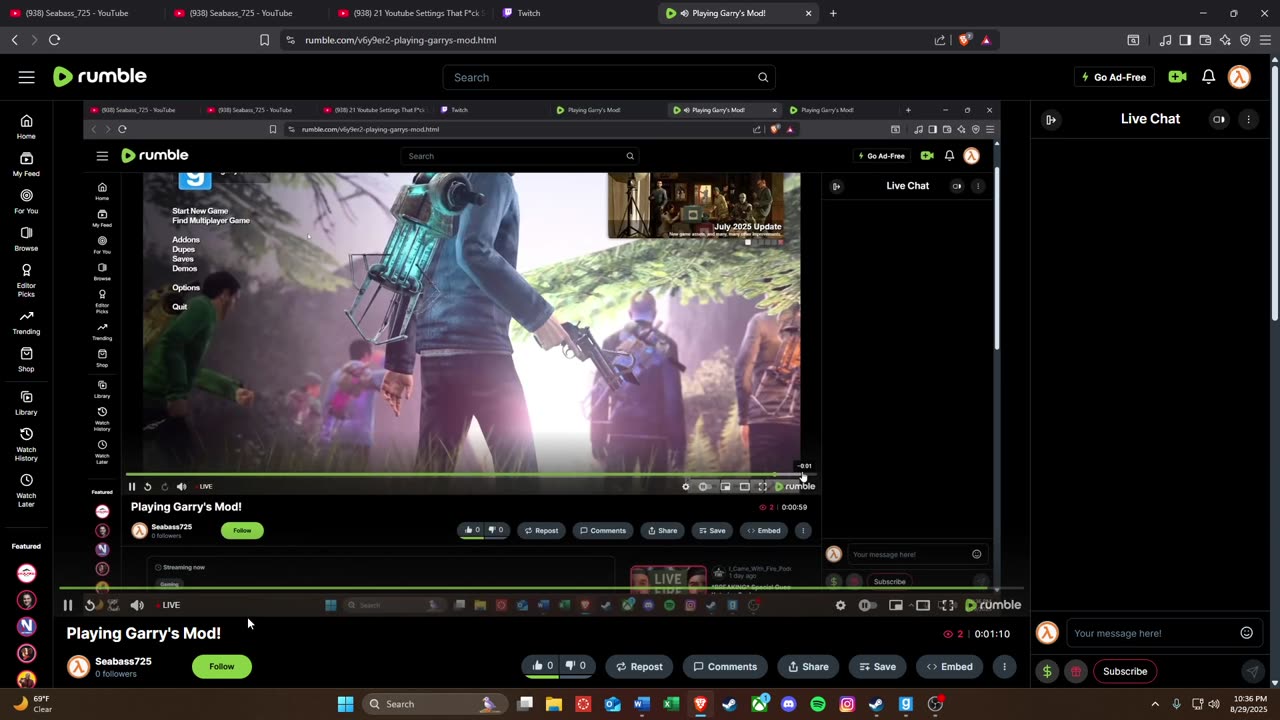Image resolution: width=1280 pixels, height=720 pixels.
Task: Click the Rumble logo in the header
Action: (x=99, y=77)
